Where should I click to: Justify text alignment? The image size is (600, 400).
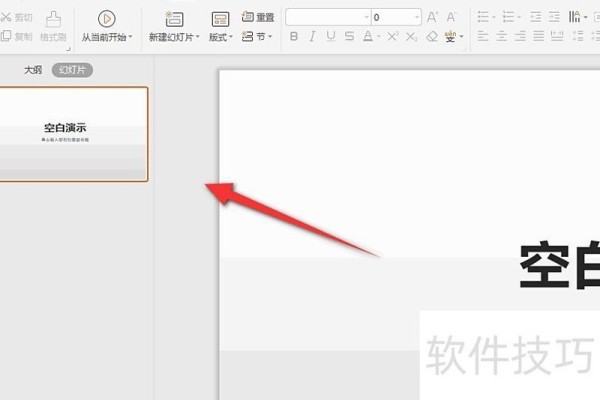coord(538,37)
